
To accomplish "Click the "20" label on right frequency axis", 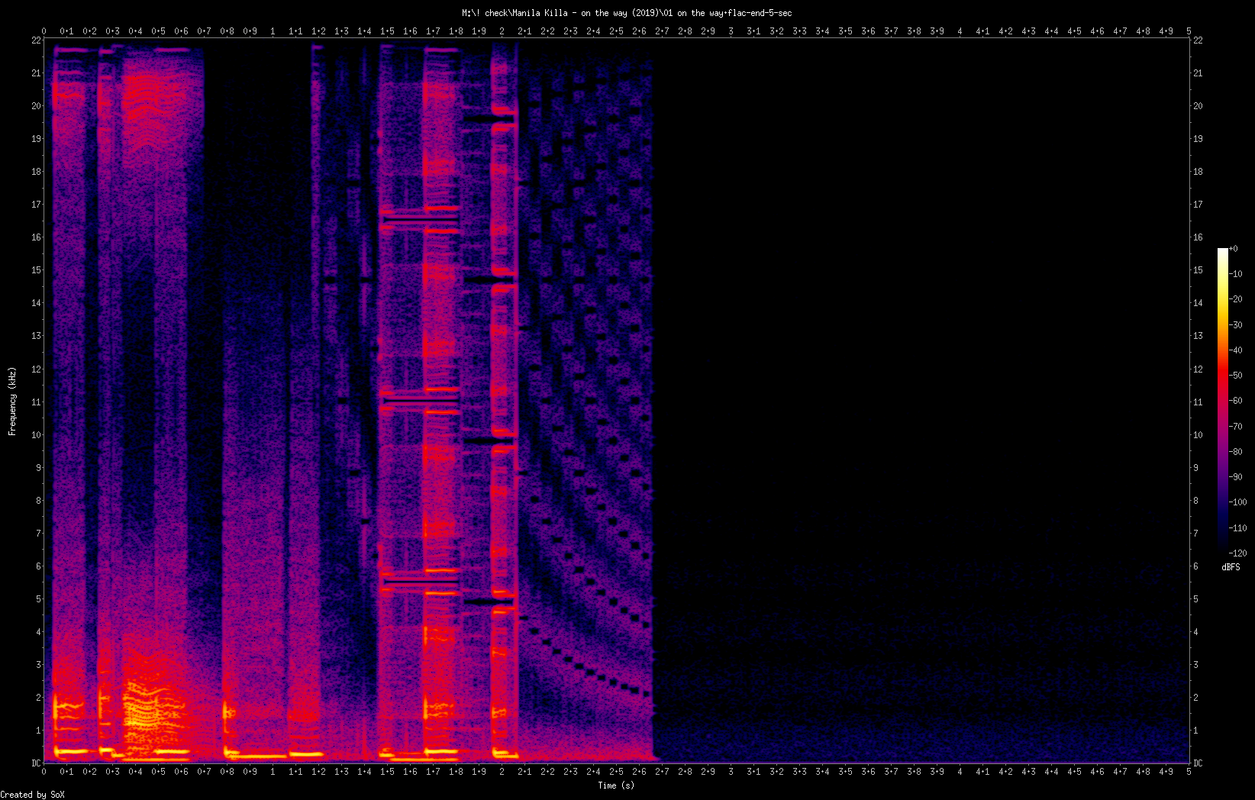I will 1198,106.
